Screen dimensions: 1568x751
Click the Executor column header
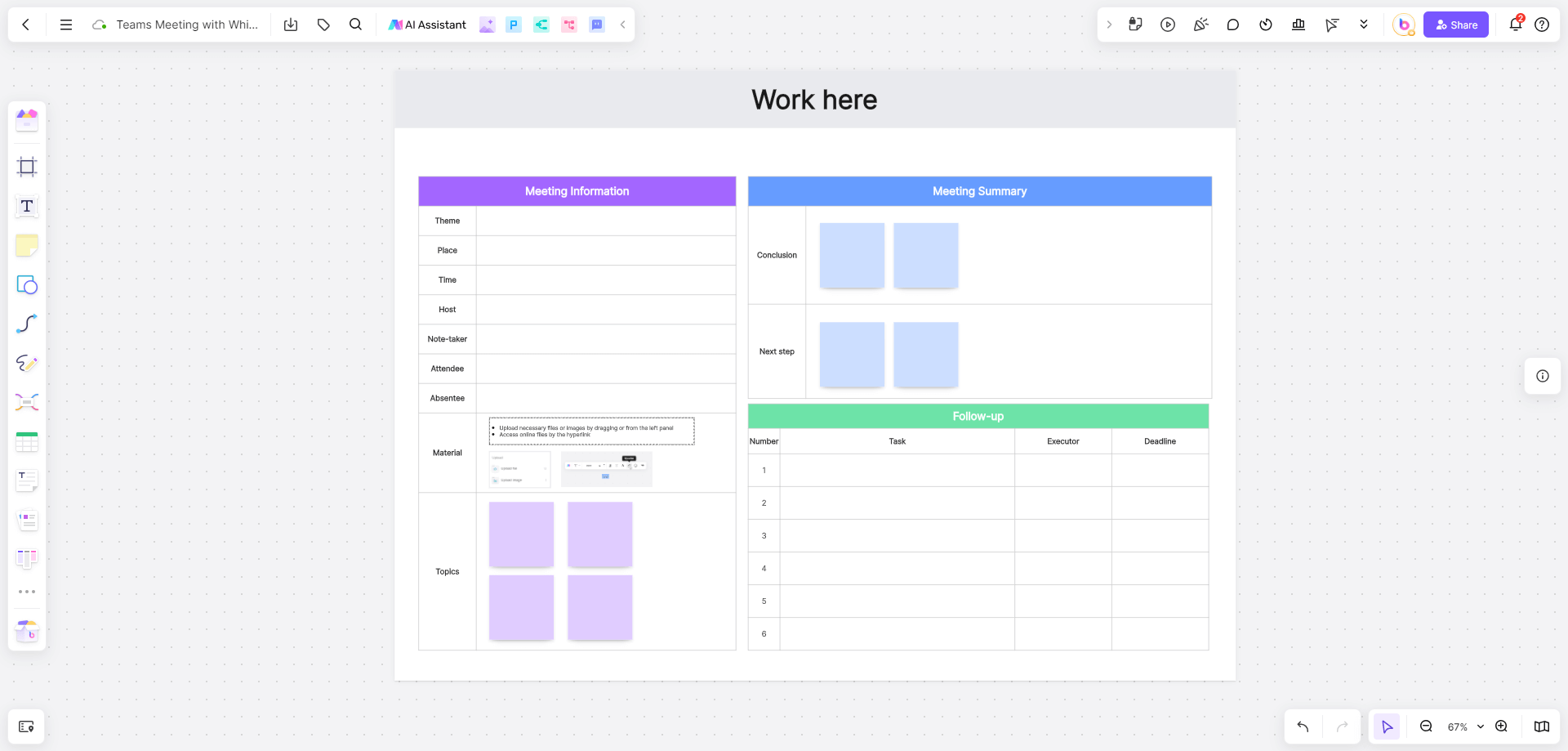1062,441
